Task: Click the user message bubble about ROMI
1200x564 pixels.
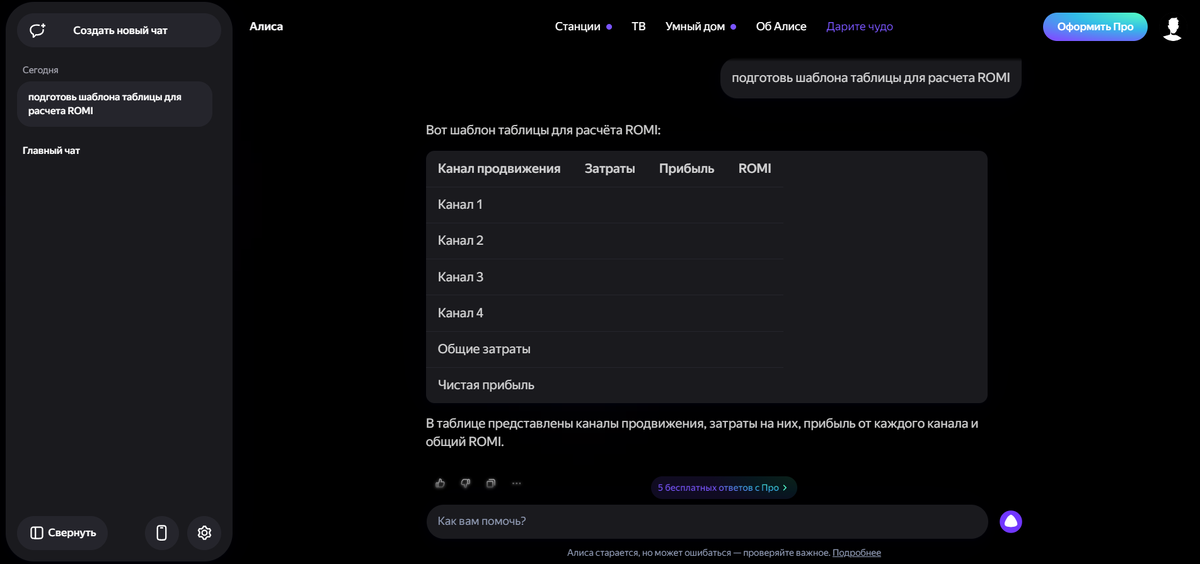Action: (x=871, y=78)
